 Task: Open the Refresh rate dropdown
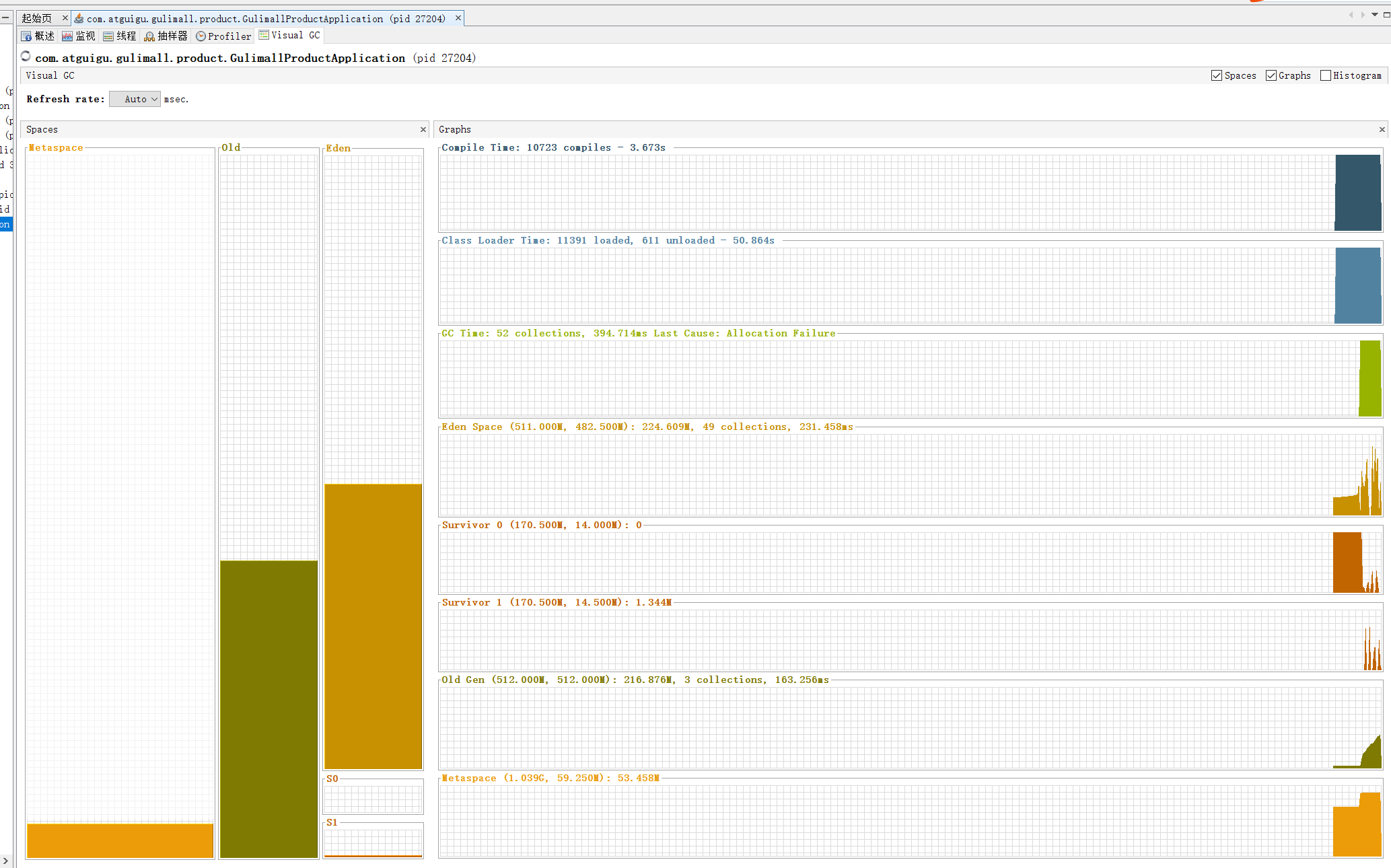(135, 100)
